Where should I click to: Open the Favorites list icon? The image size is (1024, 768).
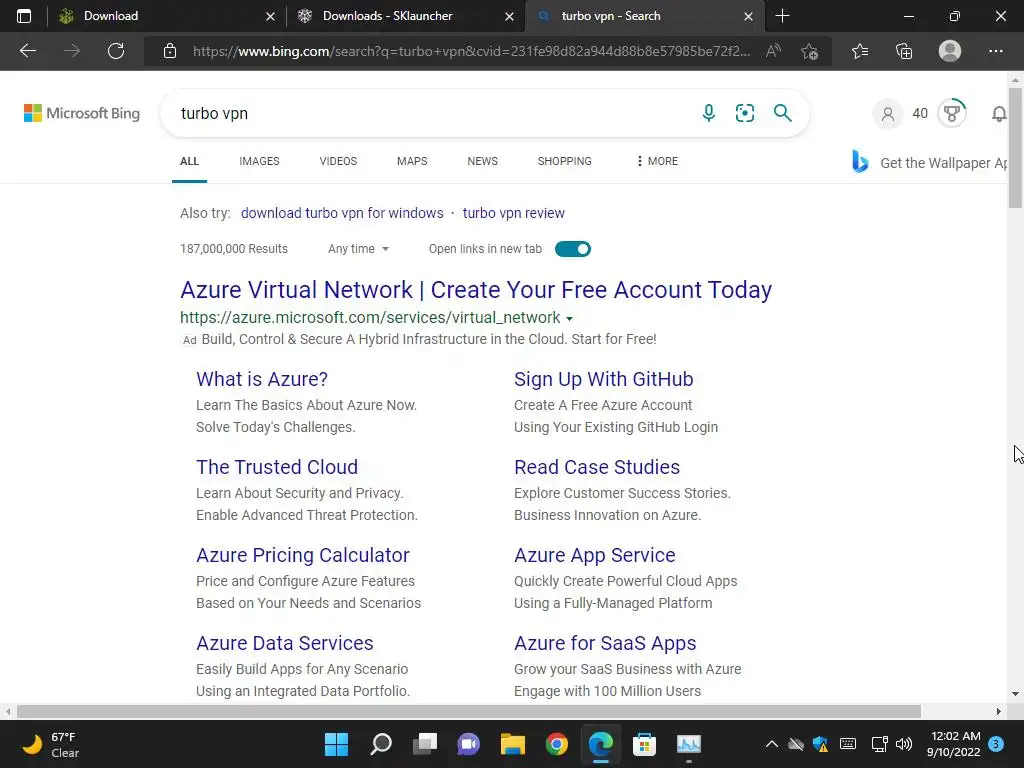860,51
